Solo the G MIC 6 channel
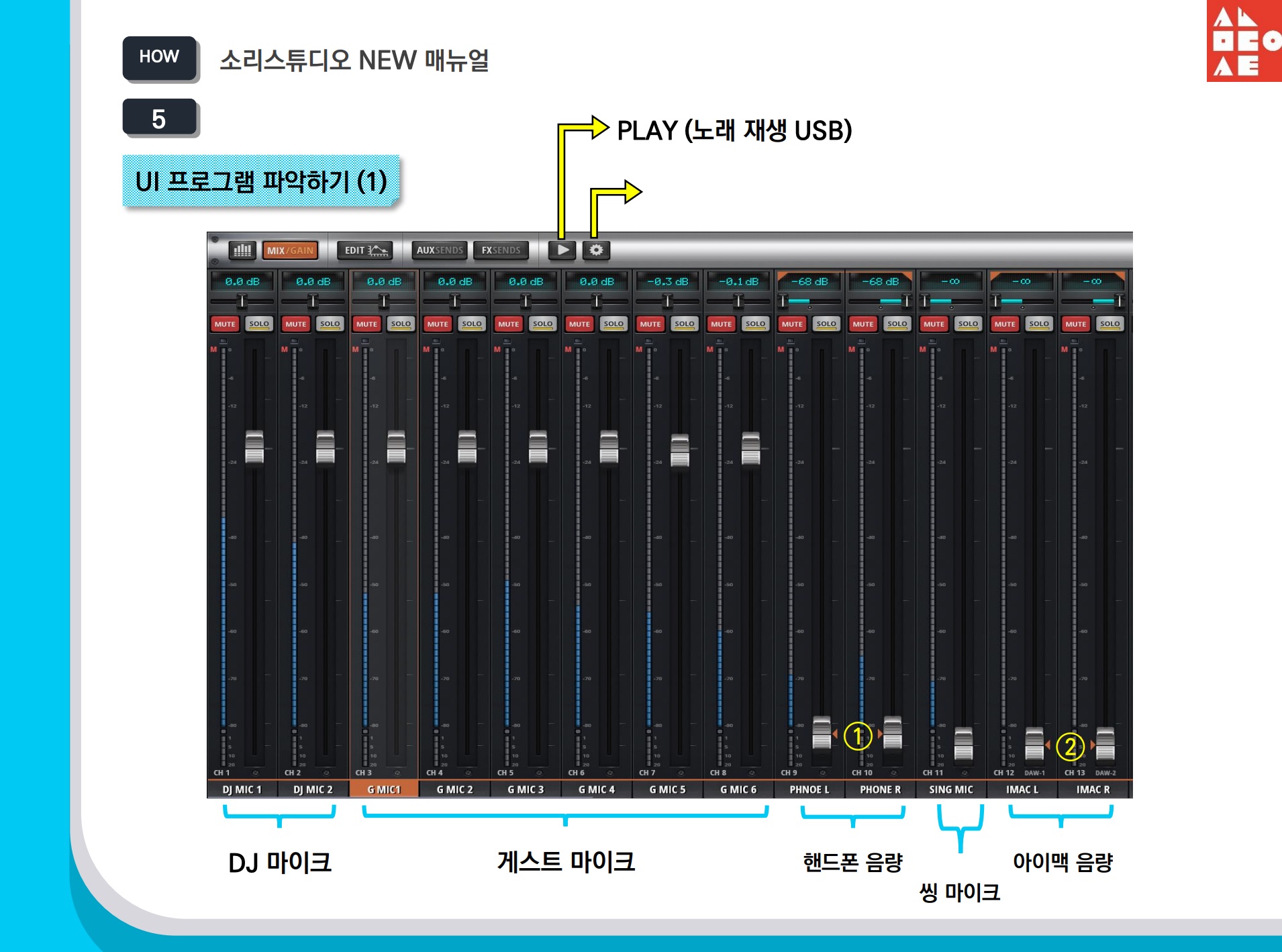This screenshot has height=952, width=1282. click(x=756, y=324)
